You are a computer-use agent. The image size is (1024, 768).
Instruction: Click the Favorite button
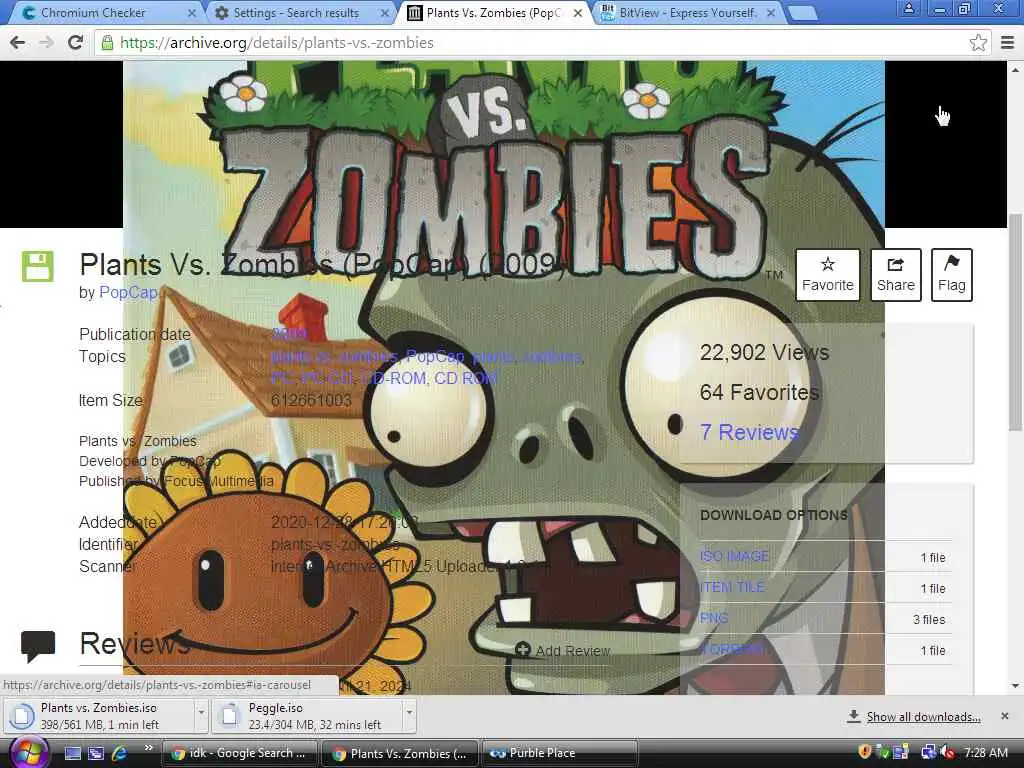pyautogui.click(x=827, y=274)
